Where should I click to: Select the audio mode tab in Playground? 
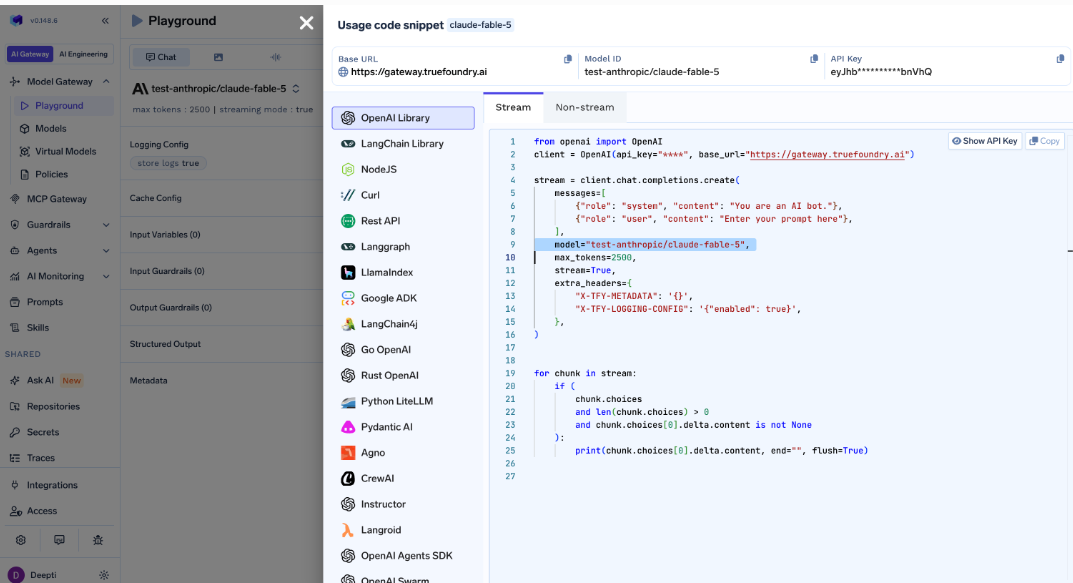click(x=276, y=57)
